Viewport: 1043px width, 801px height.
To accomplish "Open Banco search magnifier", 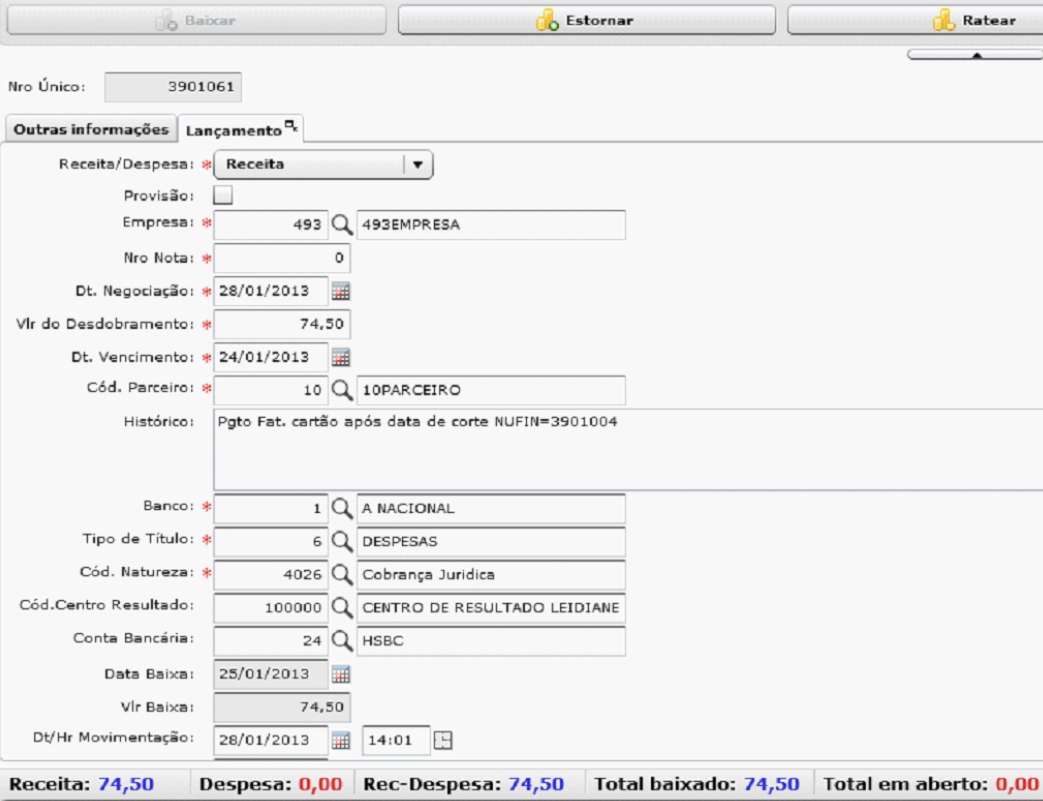I will point(342,508).
